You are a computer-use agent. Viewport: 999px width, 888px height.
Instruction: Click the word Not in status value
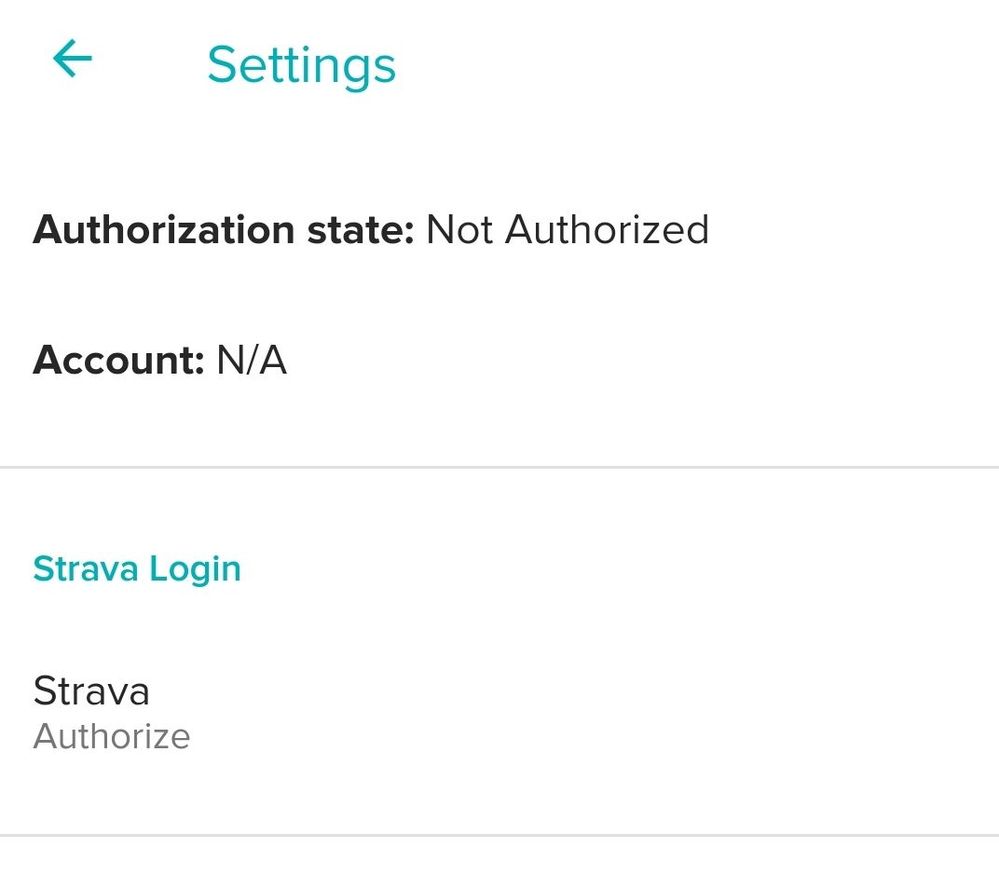pyautogui.click(x=460, y=230)
